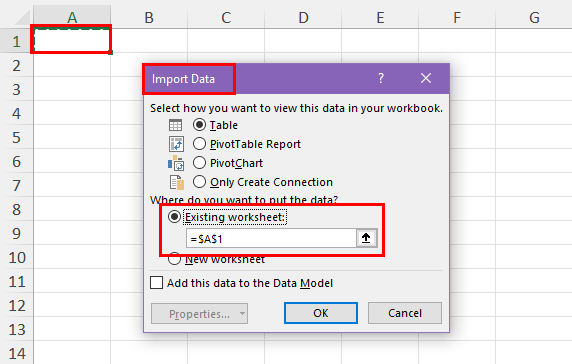
Task: Click the Import Data title text
Action: (183, 79)
